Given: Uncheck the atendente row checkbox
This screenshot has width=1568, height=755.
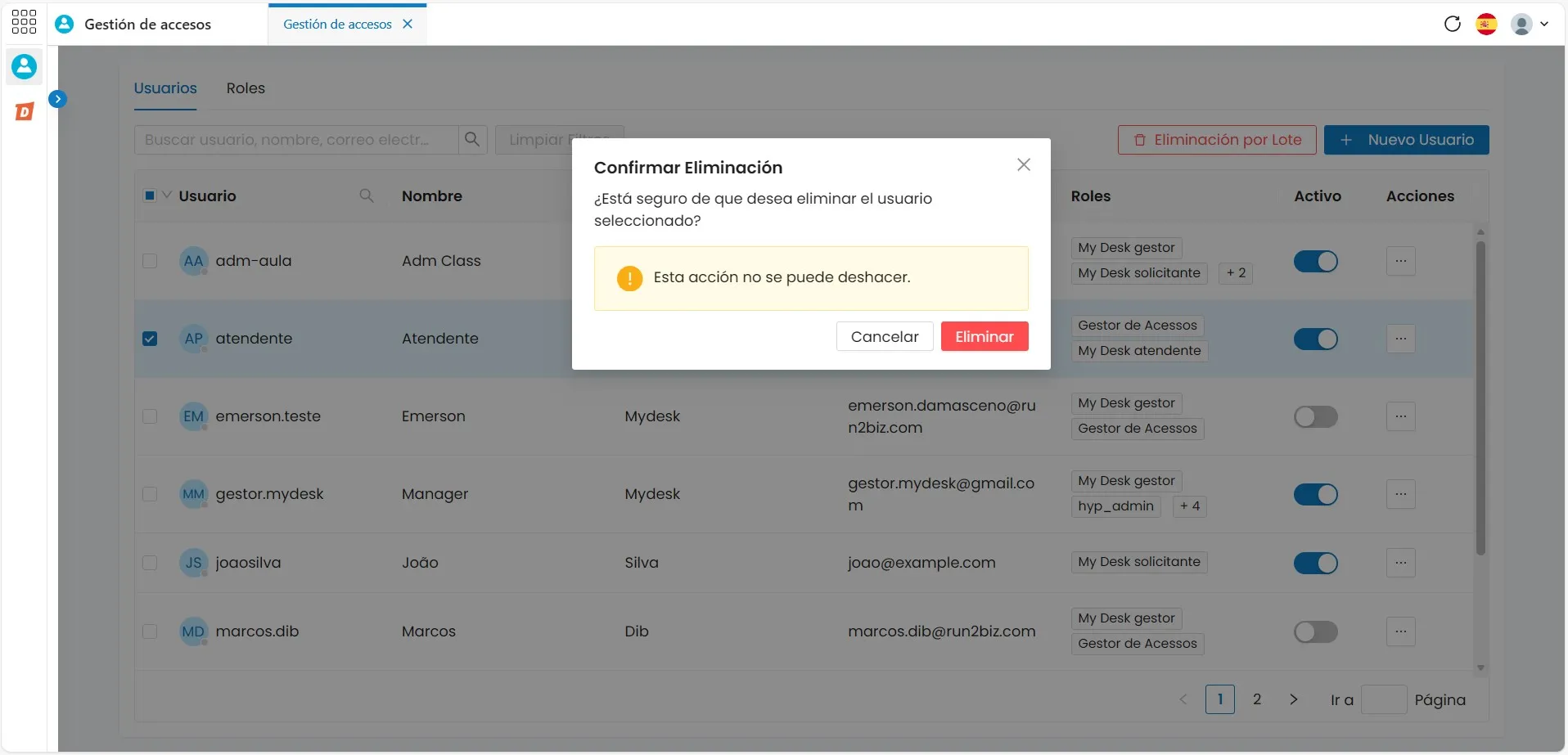Looking at the screenshot, I should 150,339.
